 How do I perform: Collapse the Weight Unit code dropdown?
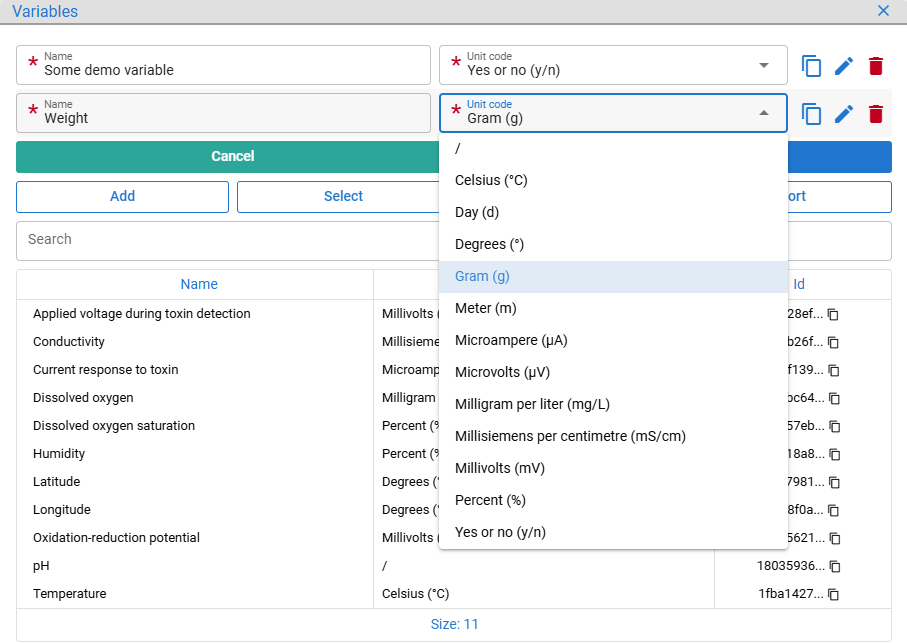[x=764, y=113]
